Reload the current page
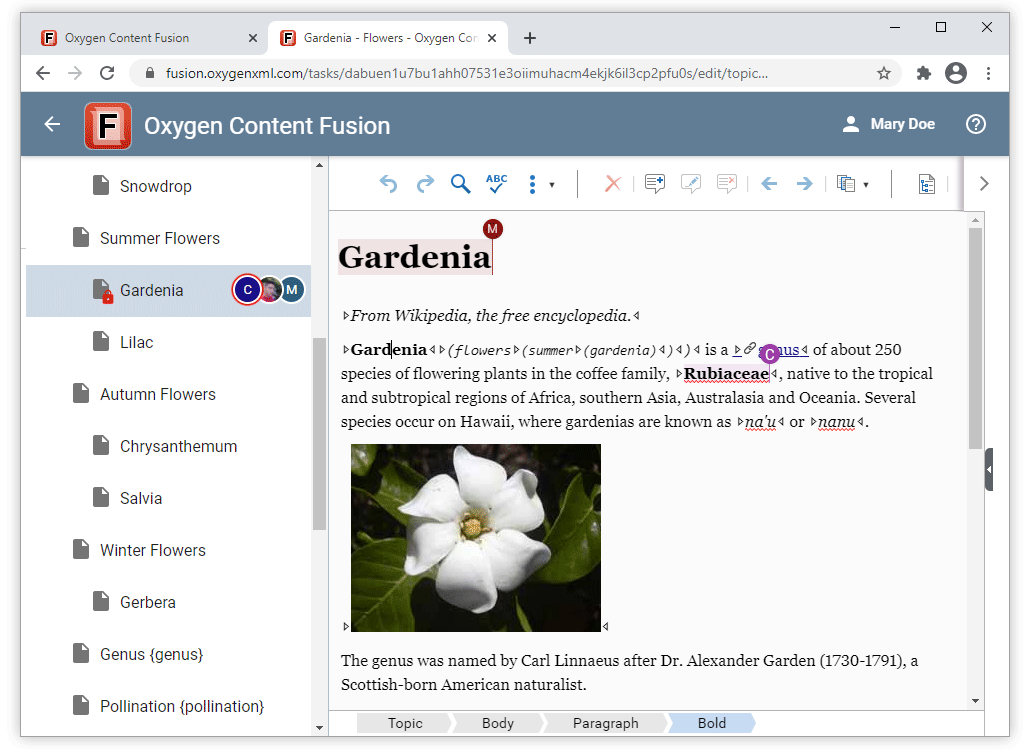Screen dimensions: 1030x750 point(107,73)
